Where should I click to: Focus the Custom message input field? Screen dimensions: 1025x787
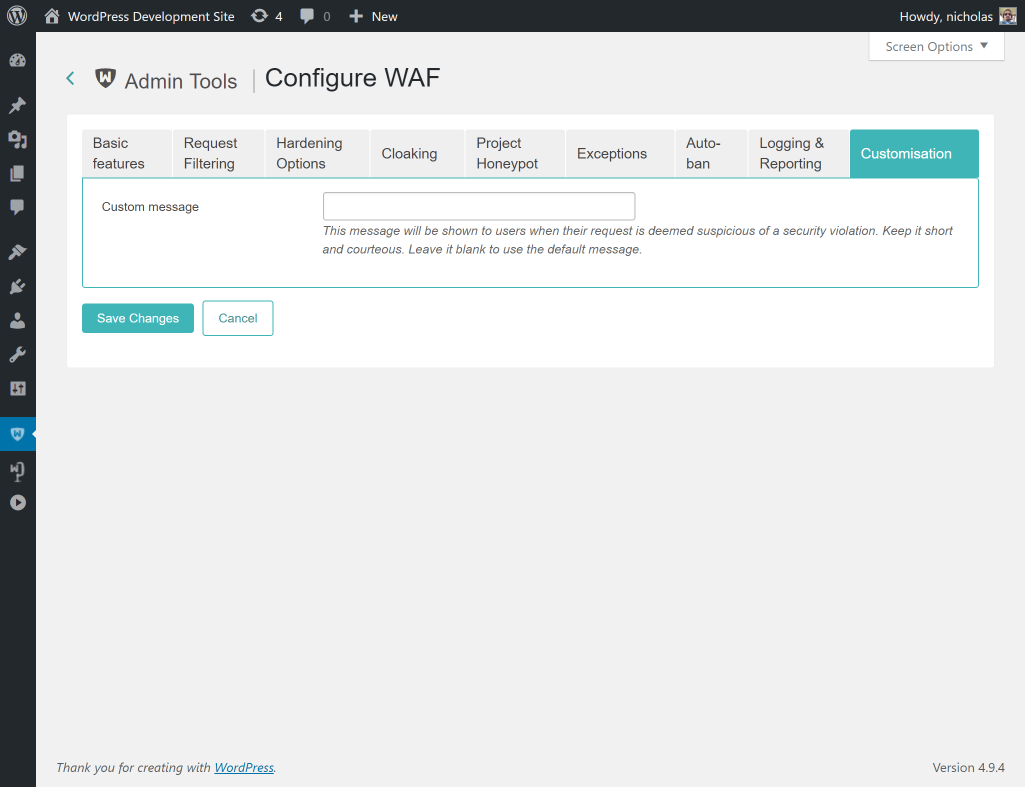tap(479, 206)
